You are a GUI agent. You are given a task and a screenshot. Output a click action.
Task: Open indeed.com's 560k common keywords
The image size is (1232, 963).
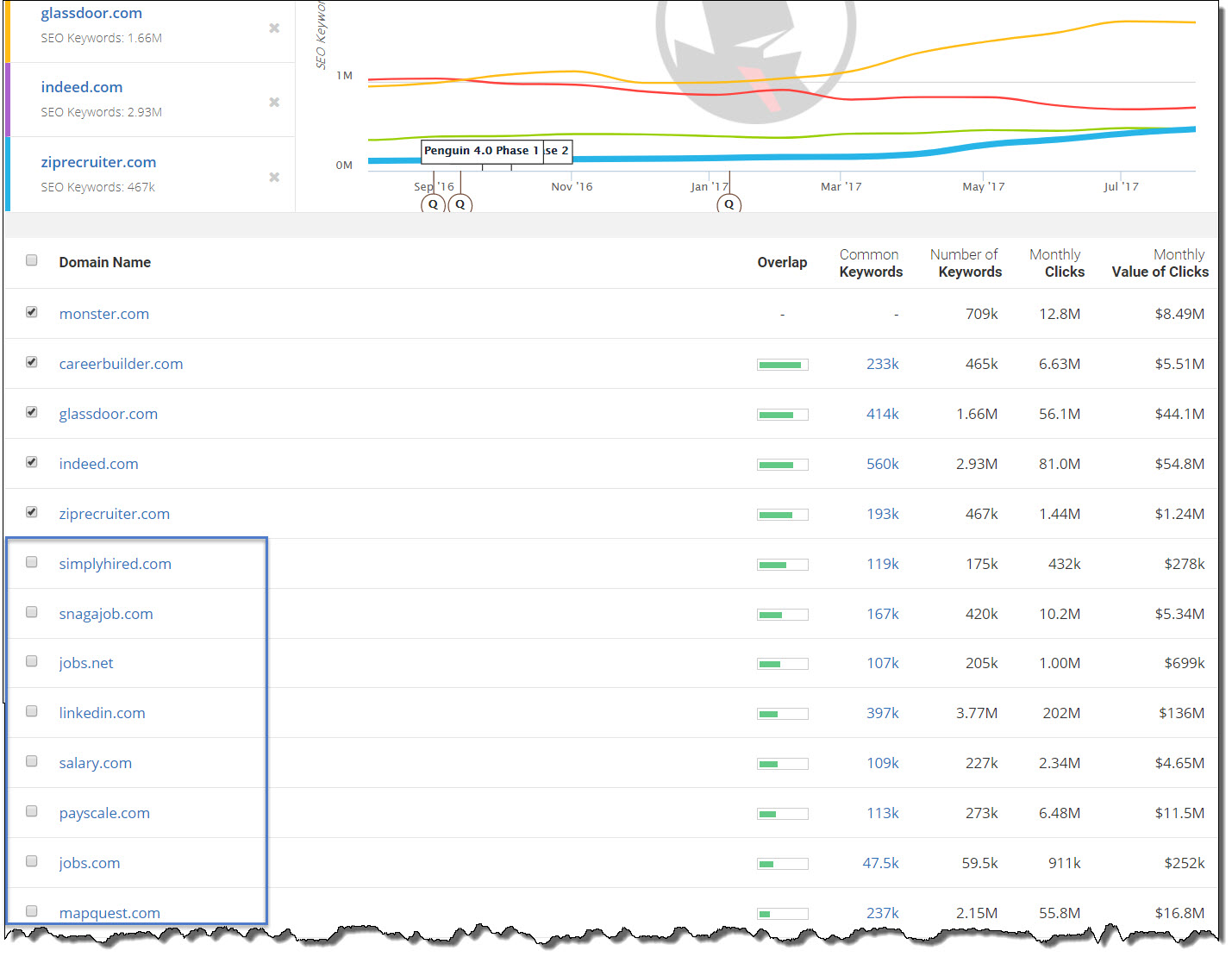point(883,464)
